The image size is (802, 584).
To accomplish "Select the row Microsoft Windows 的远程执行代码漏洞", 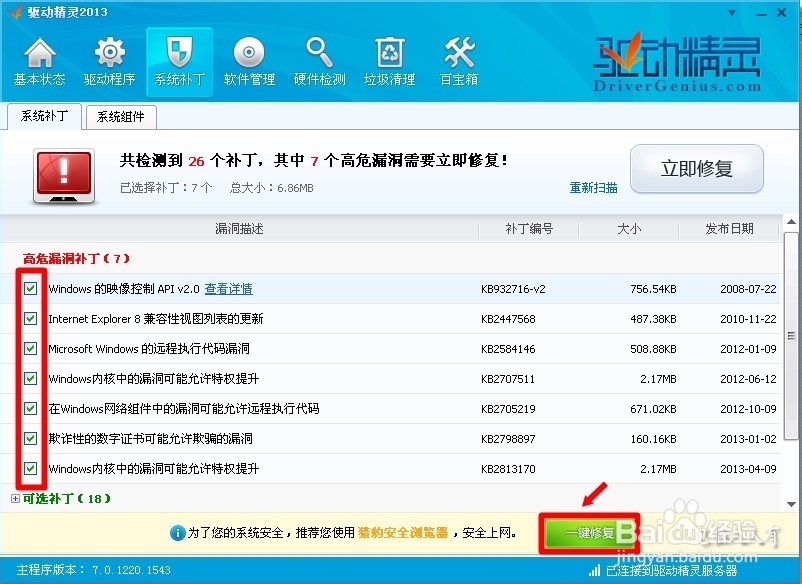I will pyautogui.click(x=390, y=349).
